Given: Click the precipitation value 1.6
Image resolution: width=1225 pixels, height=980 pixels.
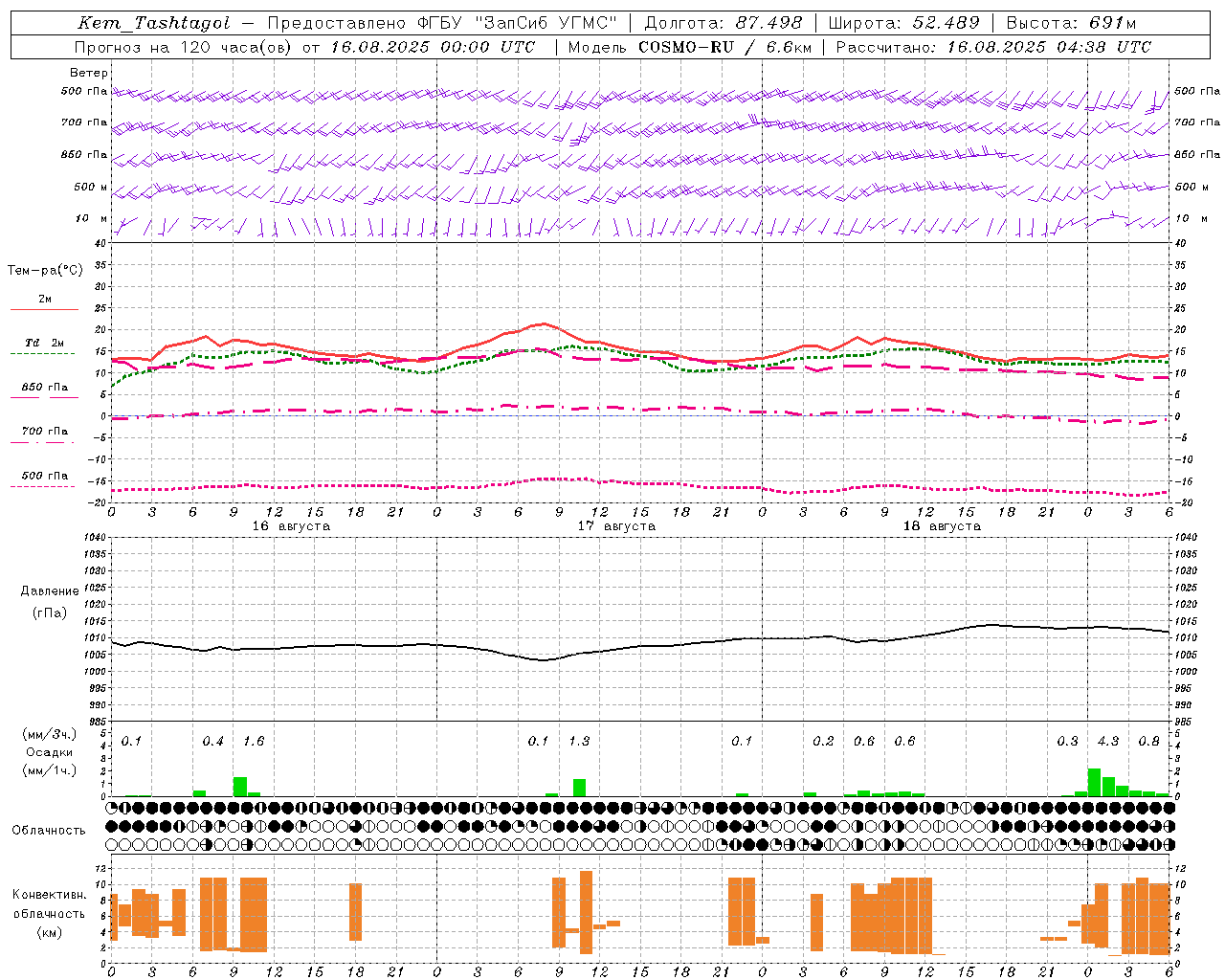Looking at the screenshot, I should (254, 742).
